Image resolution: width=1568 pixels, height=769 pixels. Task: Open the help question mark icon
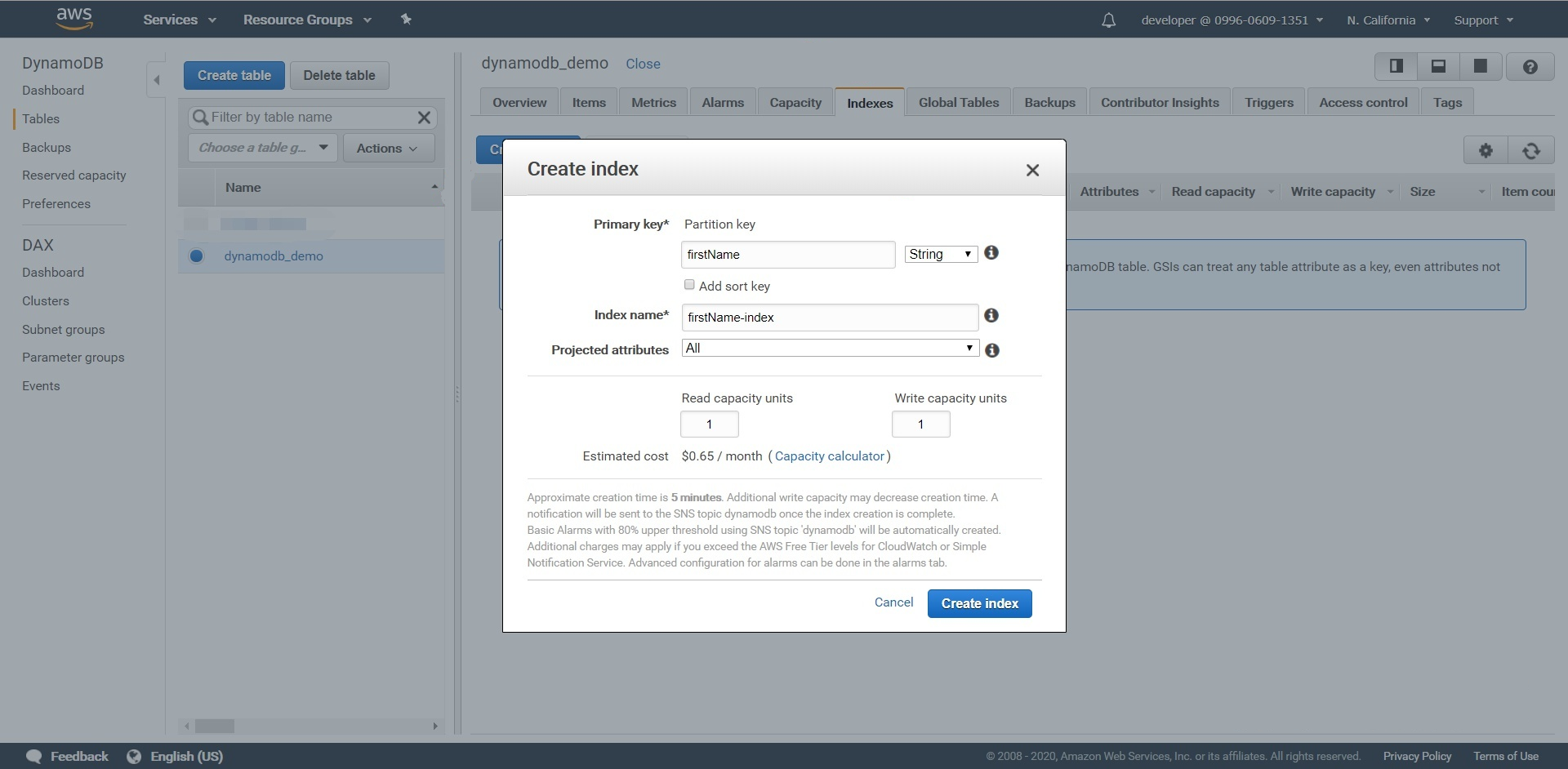pyautogui.click(x=1530, y=67)
